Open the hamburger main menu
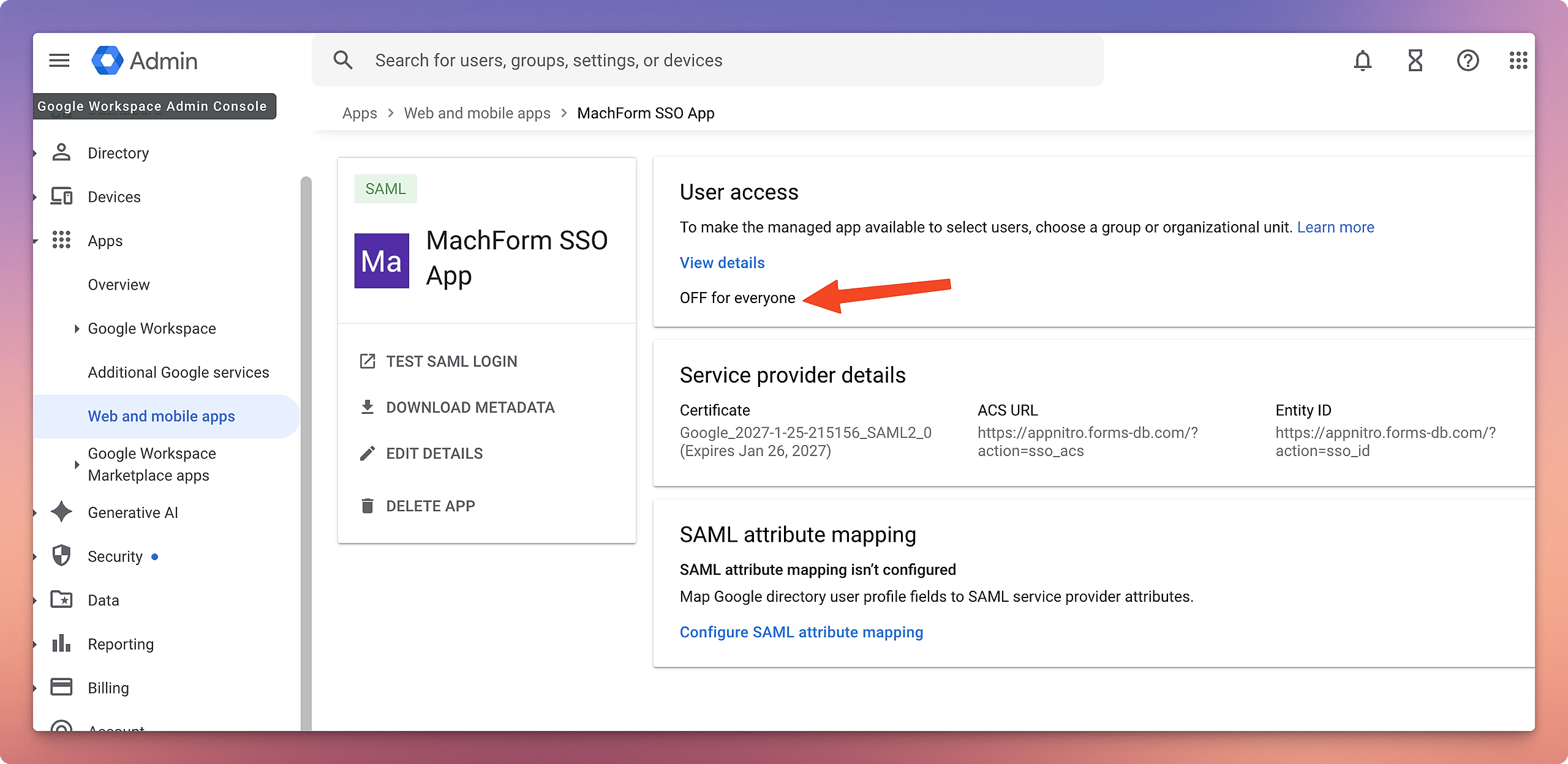This screenshot has width=1568, height=764. point(59,61)
